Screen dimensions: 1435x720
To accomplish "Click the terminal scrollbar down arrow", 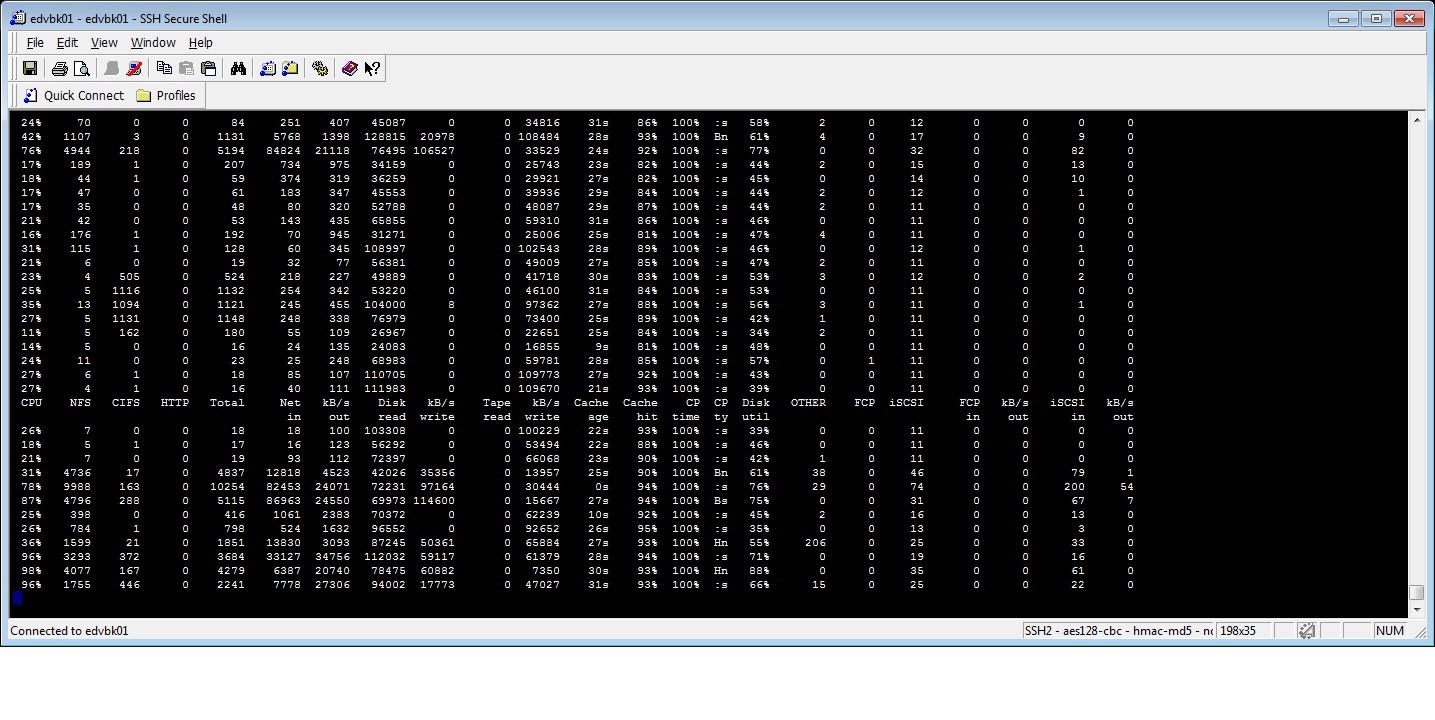I will click(x=1416, y=609).
